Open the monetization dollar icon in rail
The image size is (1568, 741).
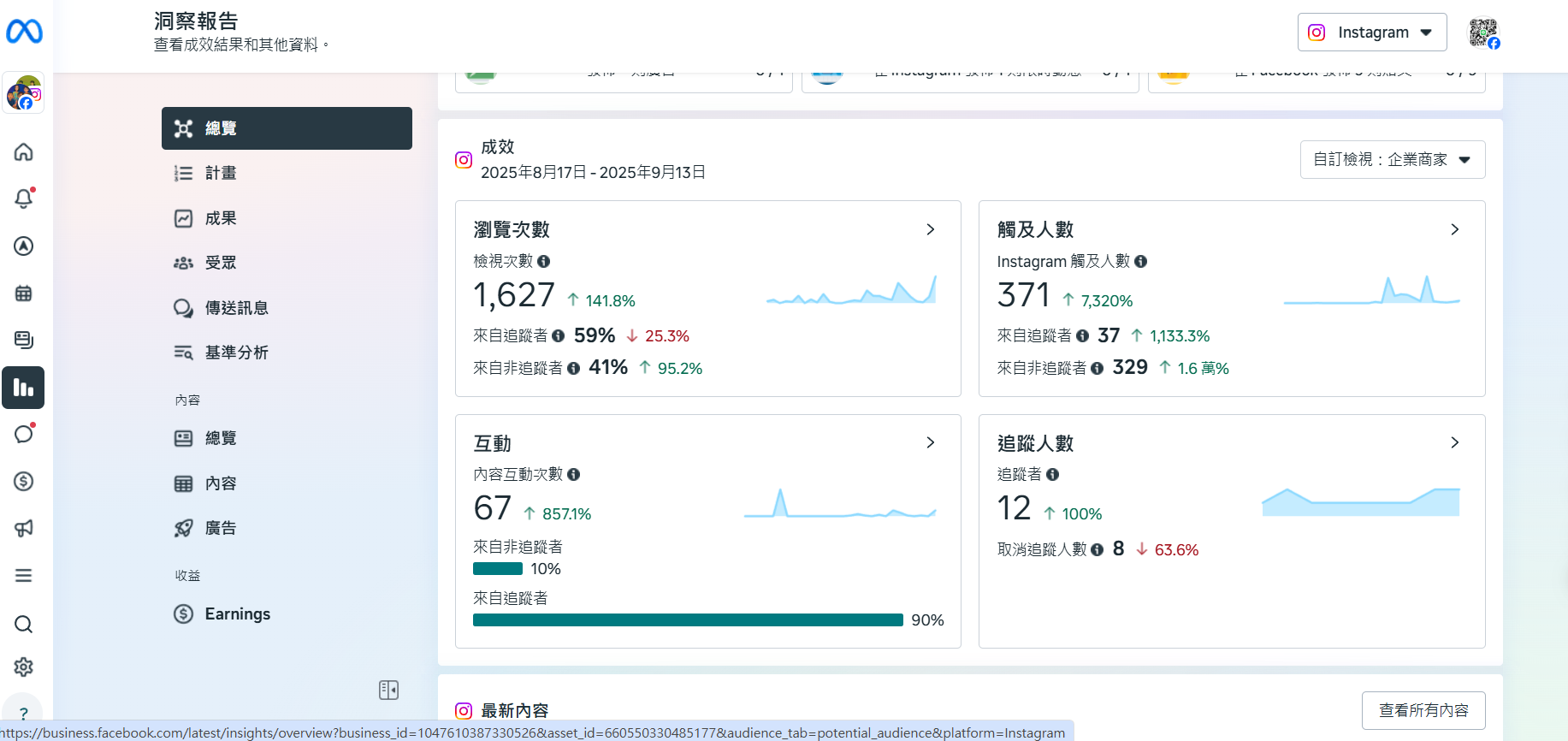(x=24, y=481)
